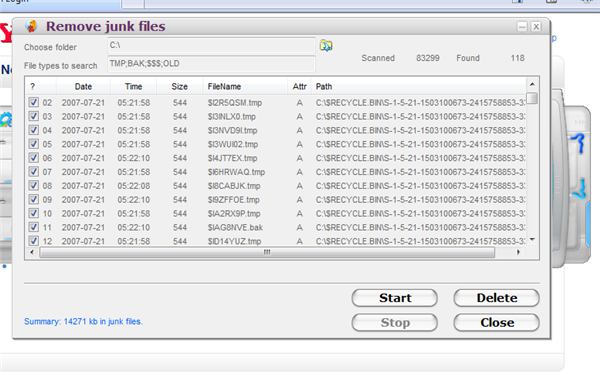The width and height of the screenshot is (600, 372).
Task: Minimize the Remove junk files dialog
Action: coord(522,27)
